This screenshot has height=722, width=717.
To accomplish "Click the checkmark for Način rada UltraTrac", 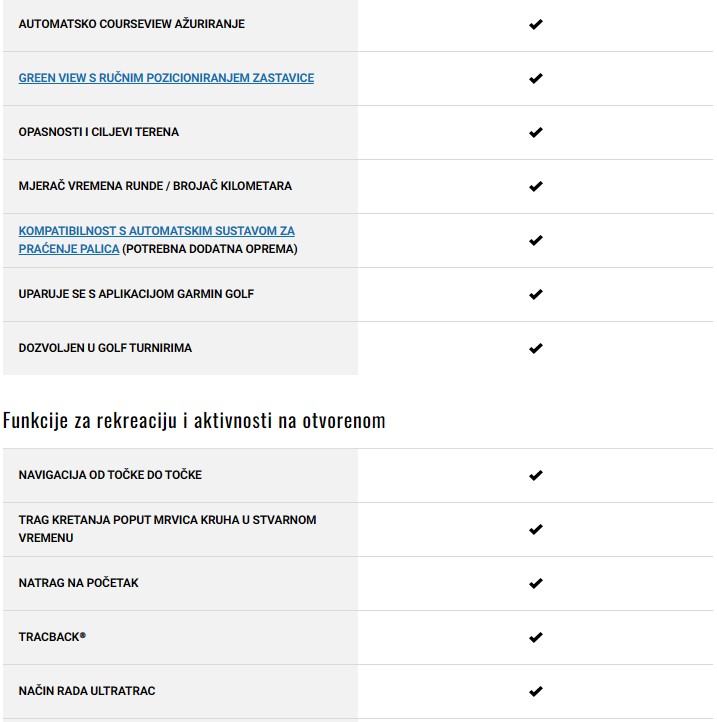I will pos(535,691).
